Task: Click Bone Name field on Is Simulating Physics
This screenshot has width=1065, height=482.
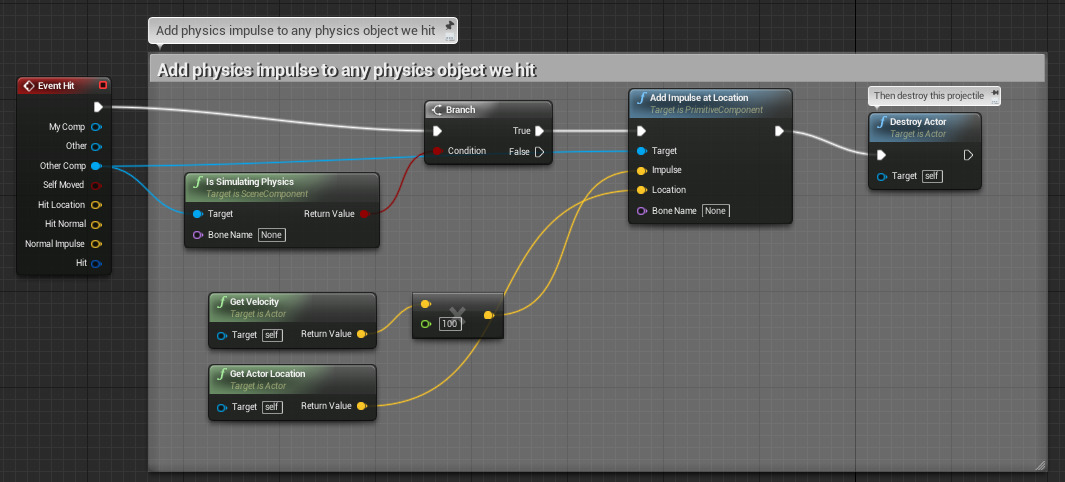Action: (271, 234)
